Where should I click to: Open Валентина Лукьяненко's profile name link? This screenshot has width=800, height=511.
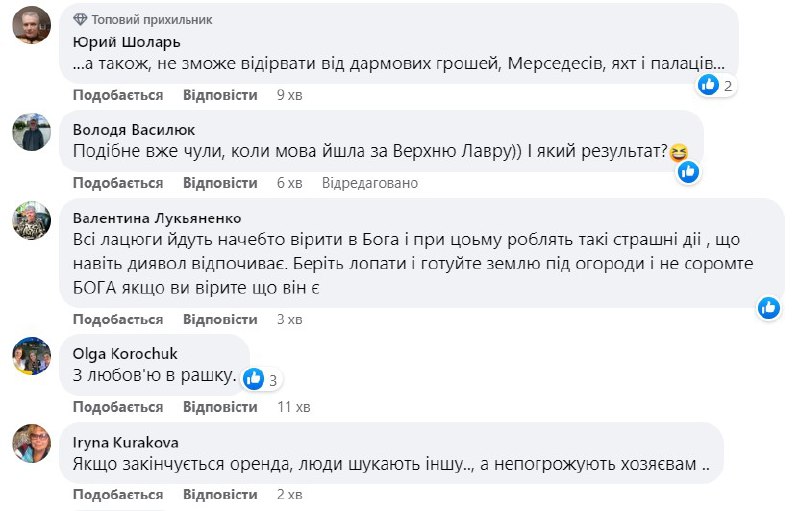157,217
